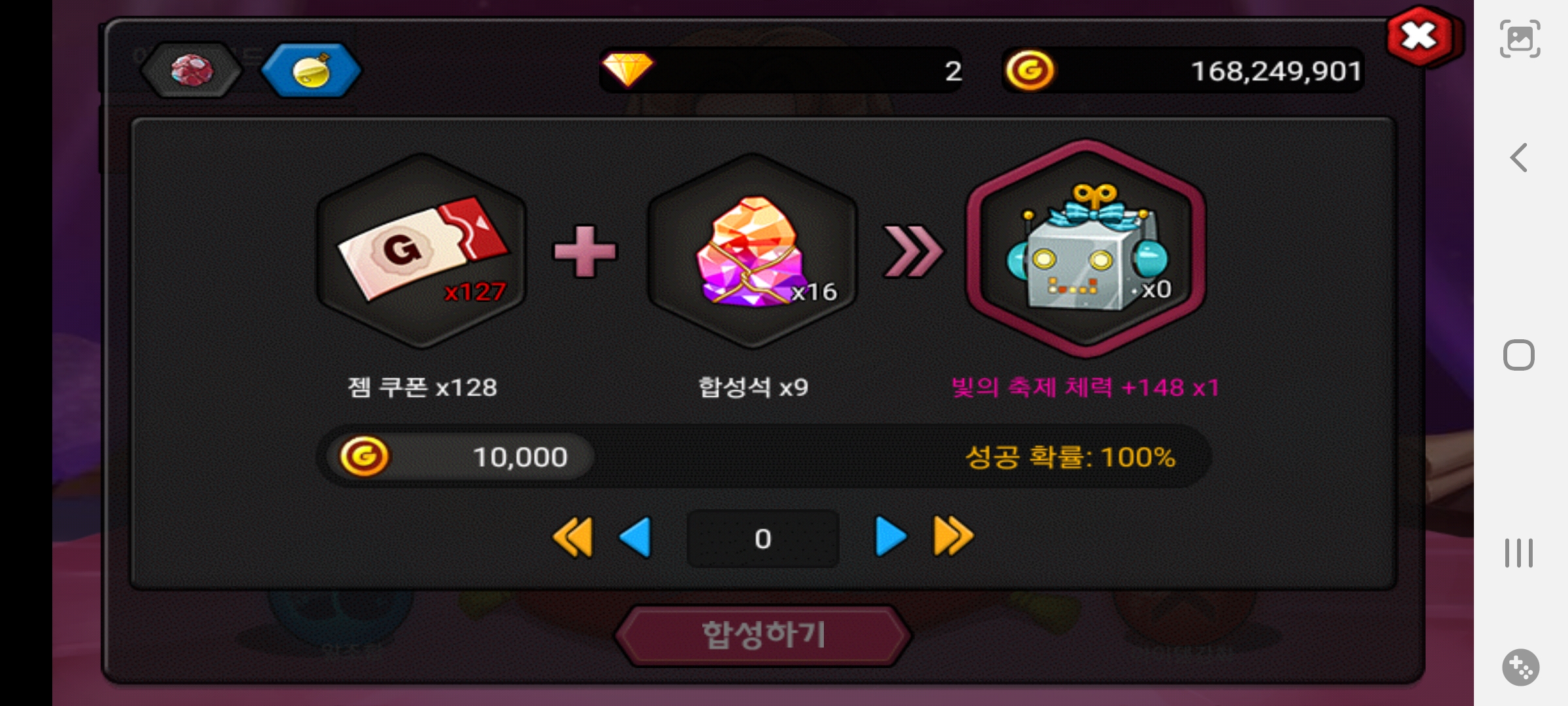
Task: Tap the 10,000 gold cost coin icon
Action: coord(365,456)
